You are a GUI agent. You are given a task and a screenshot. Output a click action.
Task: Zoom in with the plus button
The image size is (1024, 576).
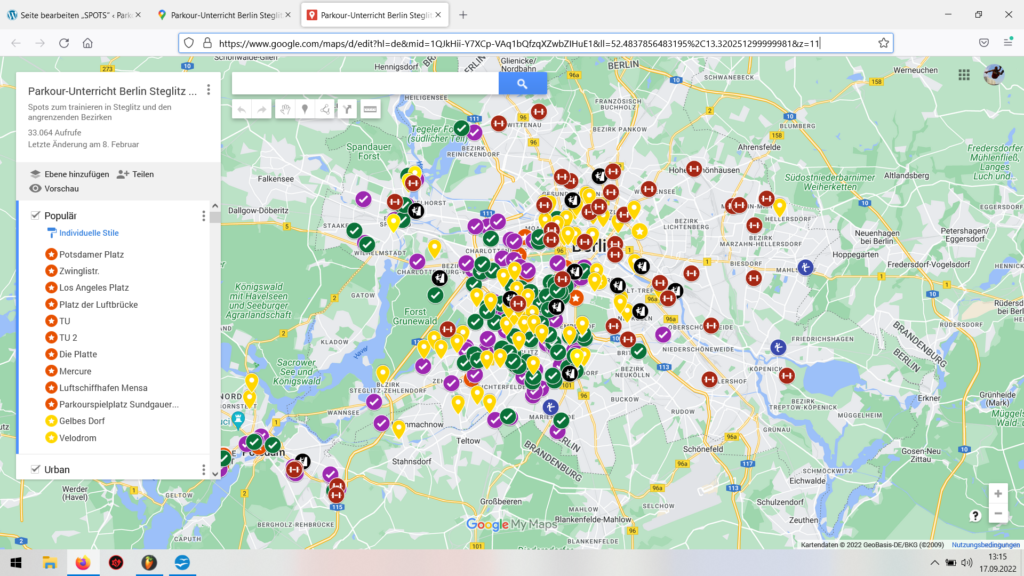pos(997,494)
